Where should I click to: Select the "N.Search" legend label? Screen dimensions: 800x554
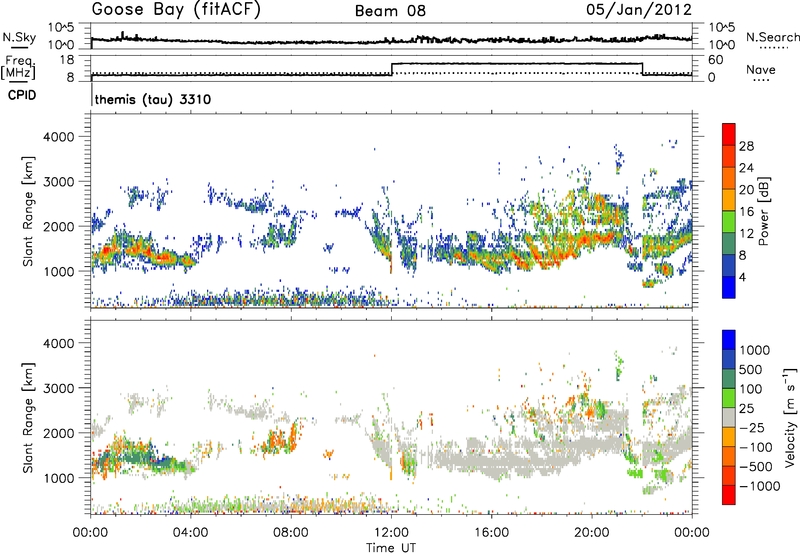tap(773, 37)
